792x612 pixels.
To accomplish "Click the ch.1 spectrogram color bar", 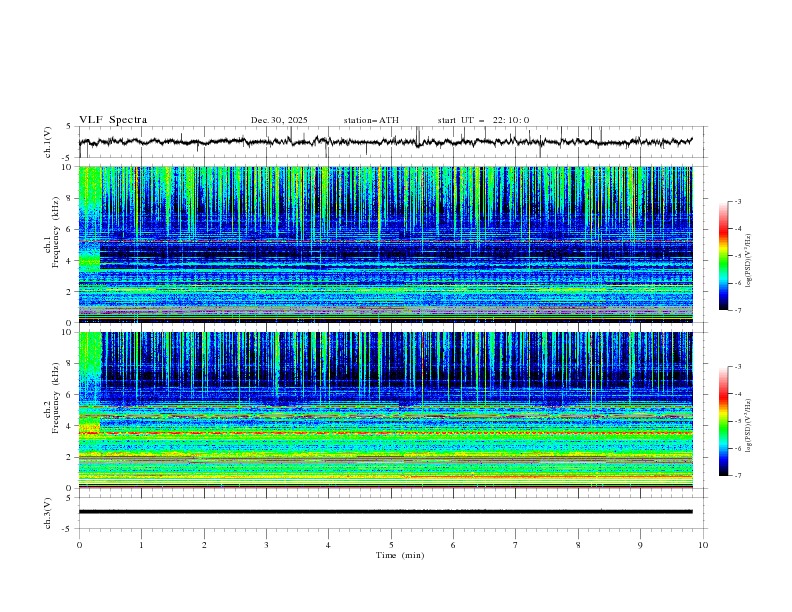I will point(723,255).
